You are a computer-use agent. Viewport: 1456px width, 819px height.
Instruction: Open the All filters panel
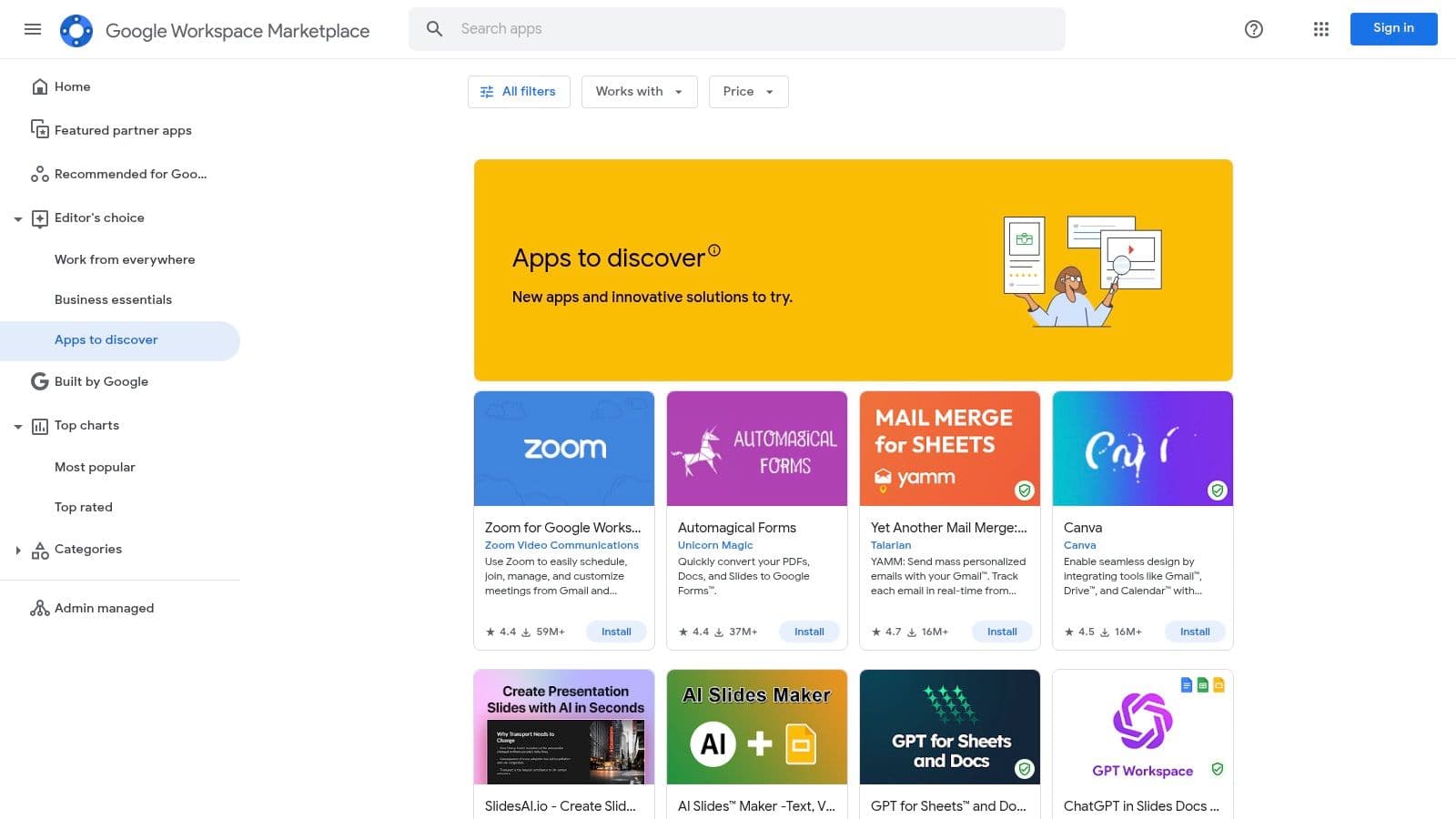click(x=519, y=92)
